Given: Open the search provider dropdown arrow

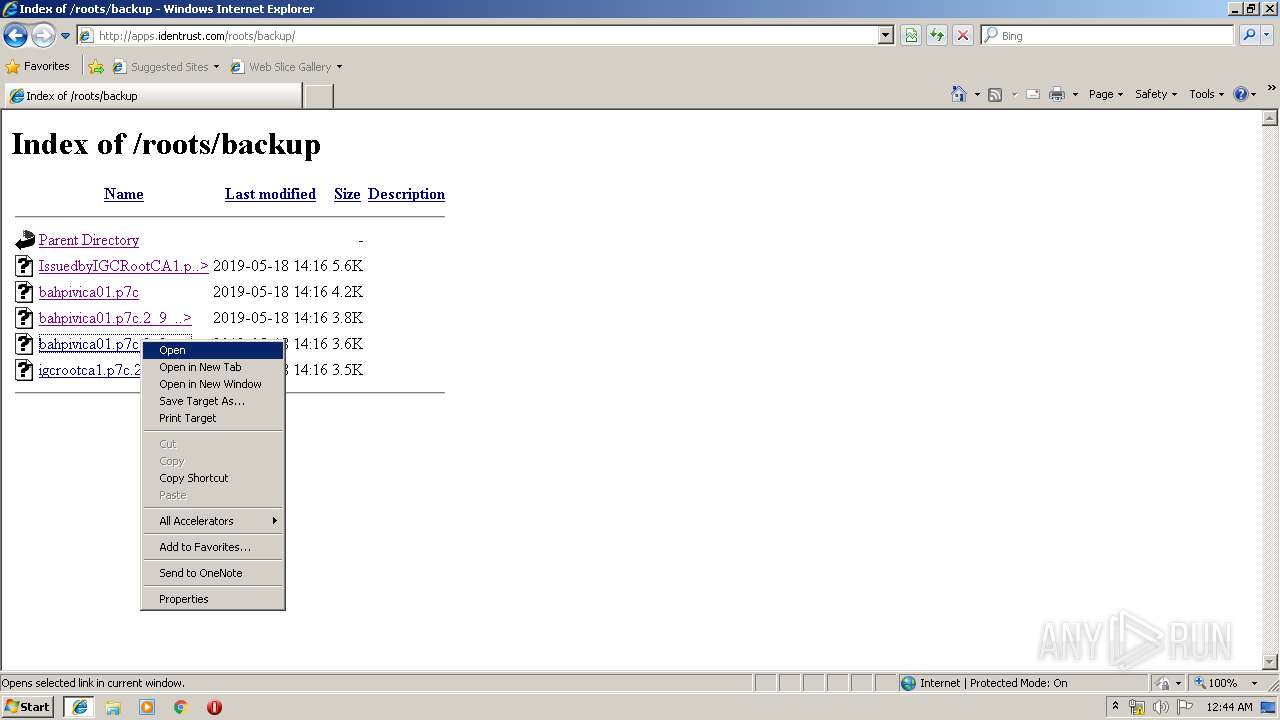Looking at the screenshot, I should 1266,36.
